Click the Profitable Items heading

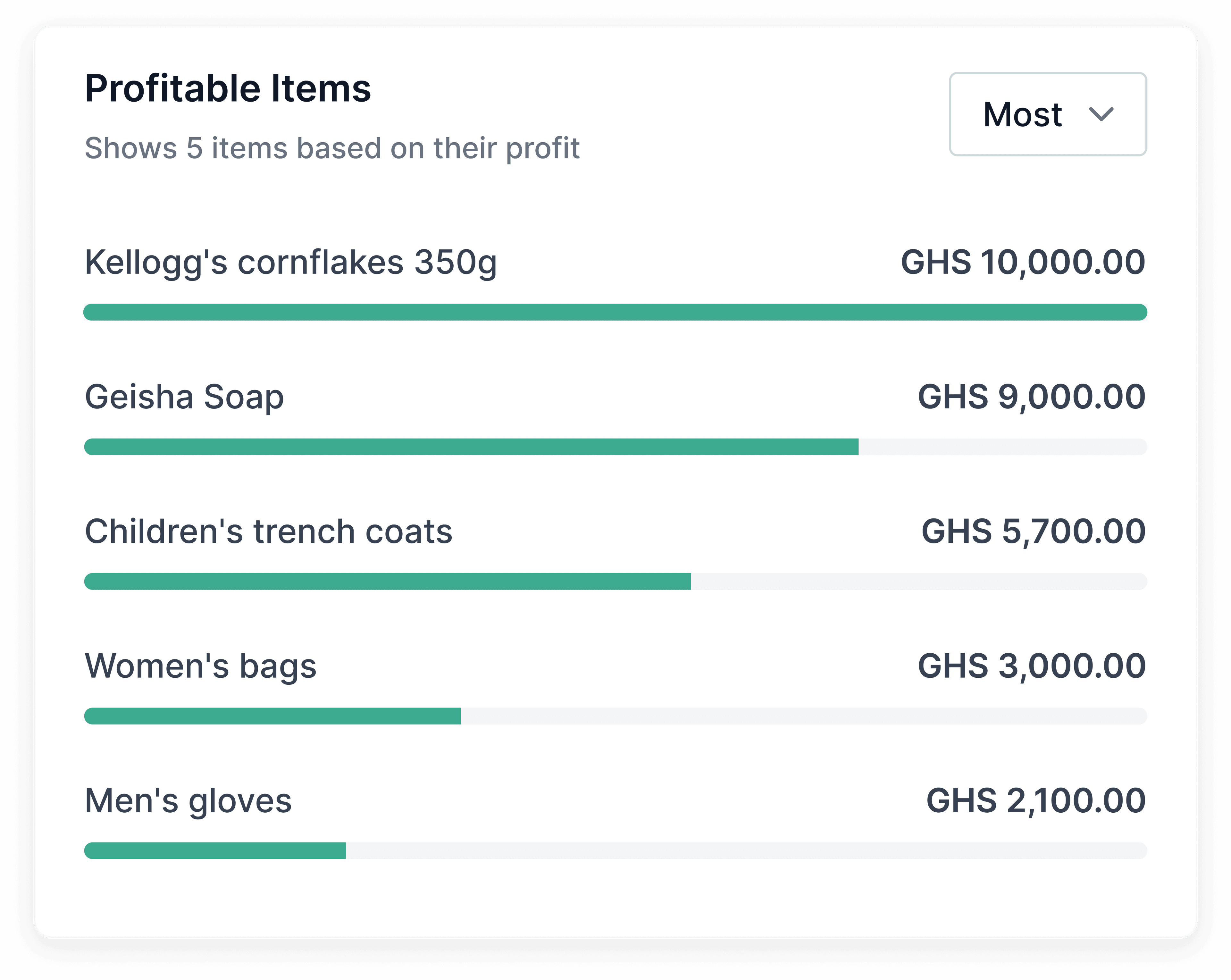click(228, 88)
